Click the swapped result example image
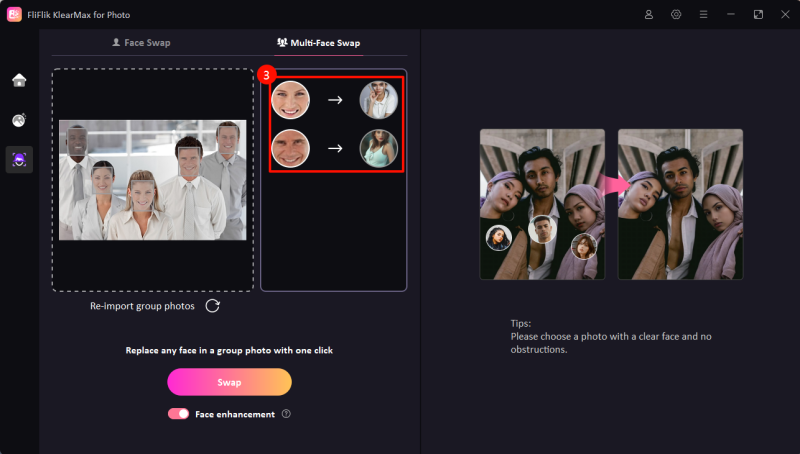Viewport: 800px width, 454px height. tap(680, 204)
